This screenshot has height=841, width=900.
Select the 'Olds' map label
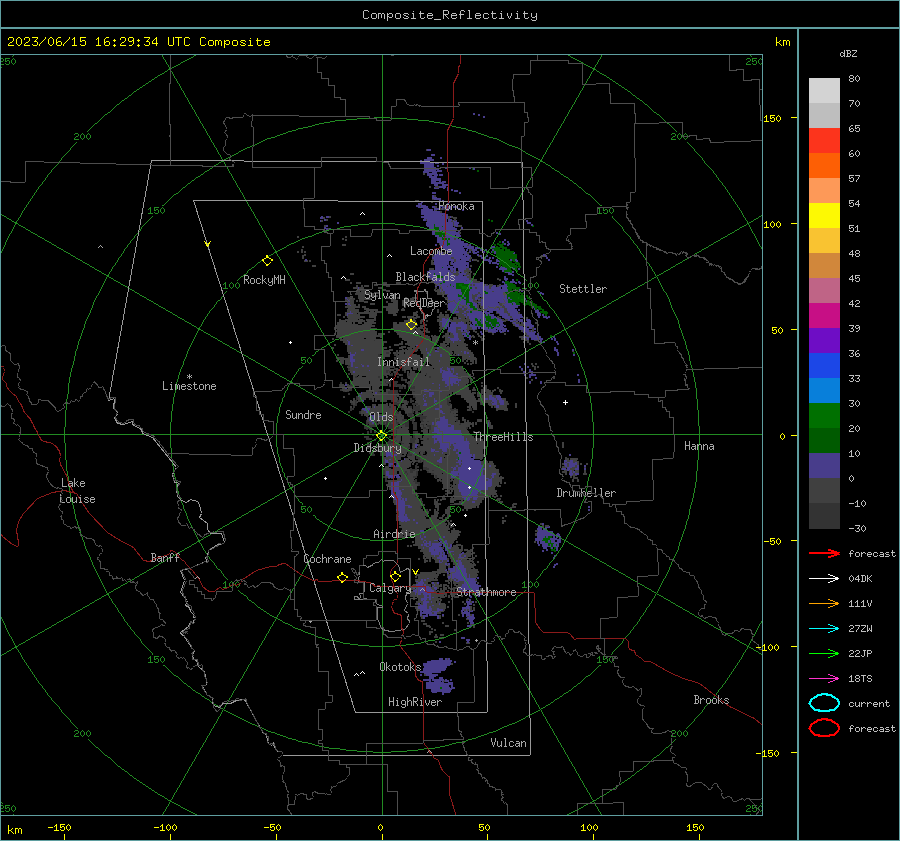[381, 417]
